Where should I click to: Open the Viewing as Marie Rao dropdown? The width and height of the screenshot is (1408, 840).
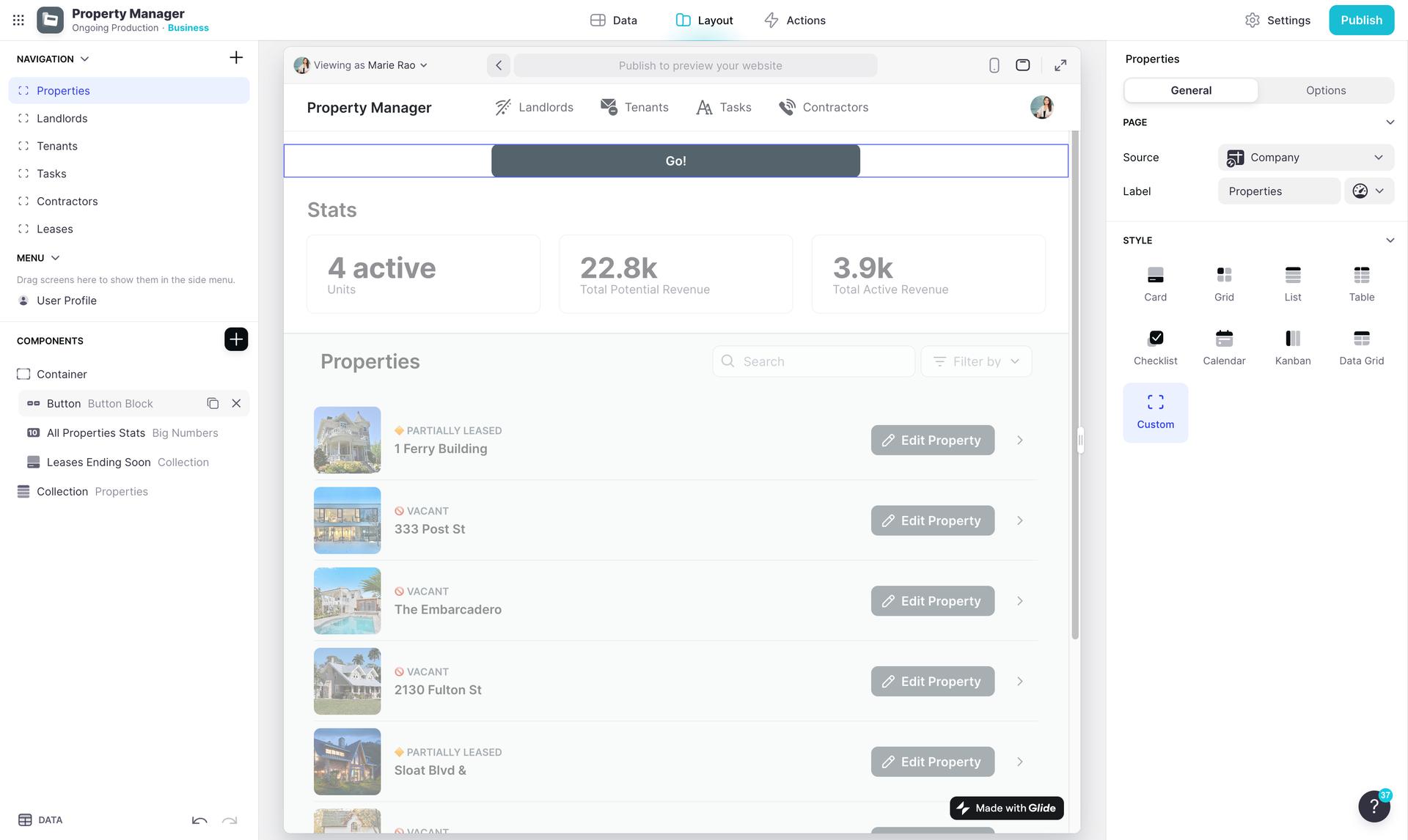pyautogui.click(x=361, y=65)
